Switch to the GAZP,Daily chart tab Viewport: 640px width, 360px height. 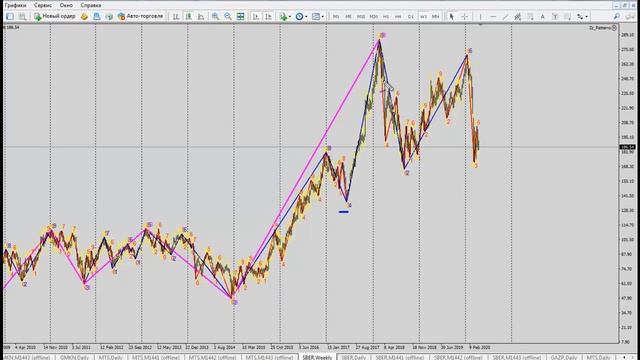tap(563, 357)
